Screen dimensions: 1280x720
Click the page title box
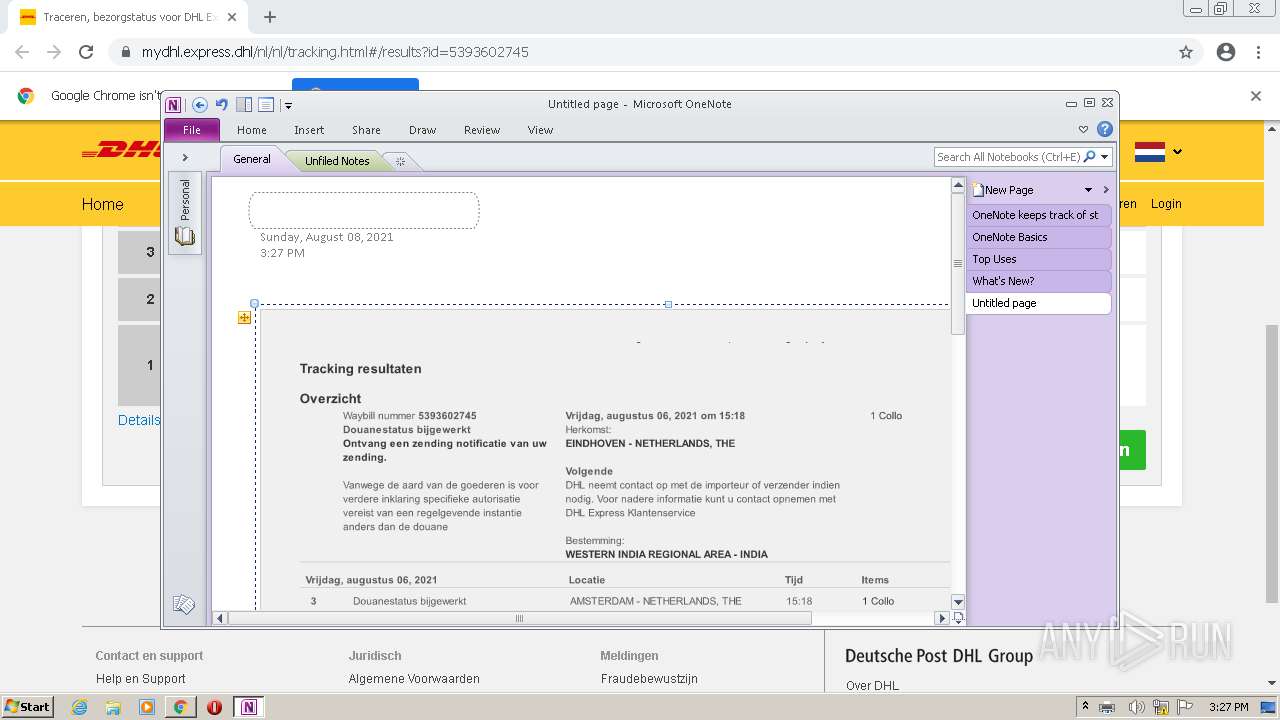[x=364, y=210]
